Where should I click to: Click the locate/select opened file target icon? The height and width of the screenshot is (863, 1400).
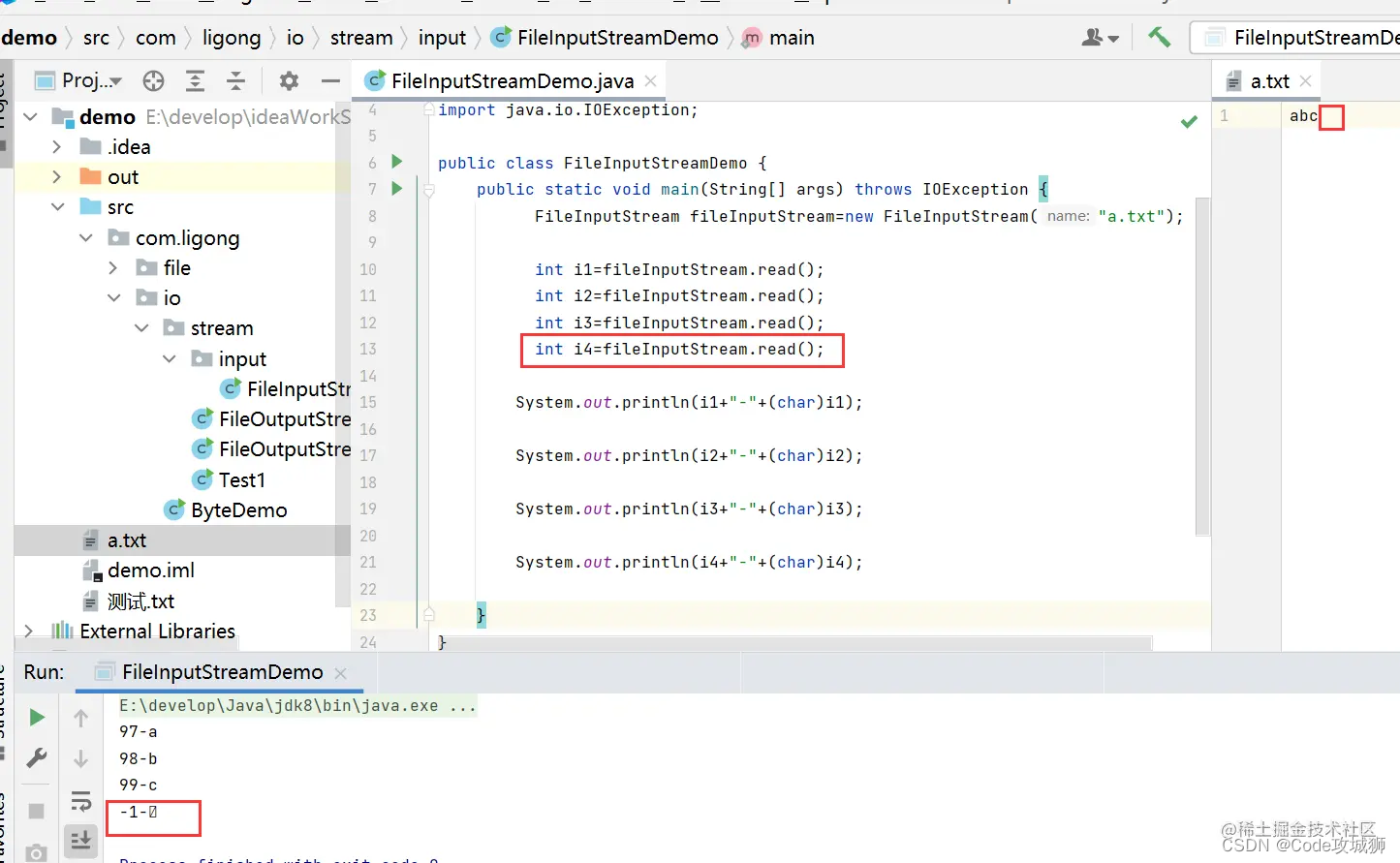click(x=153, y=81)
